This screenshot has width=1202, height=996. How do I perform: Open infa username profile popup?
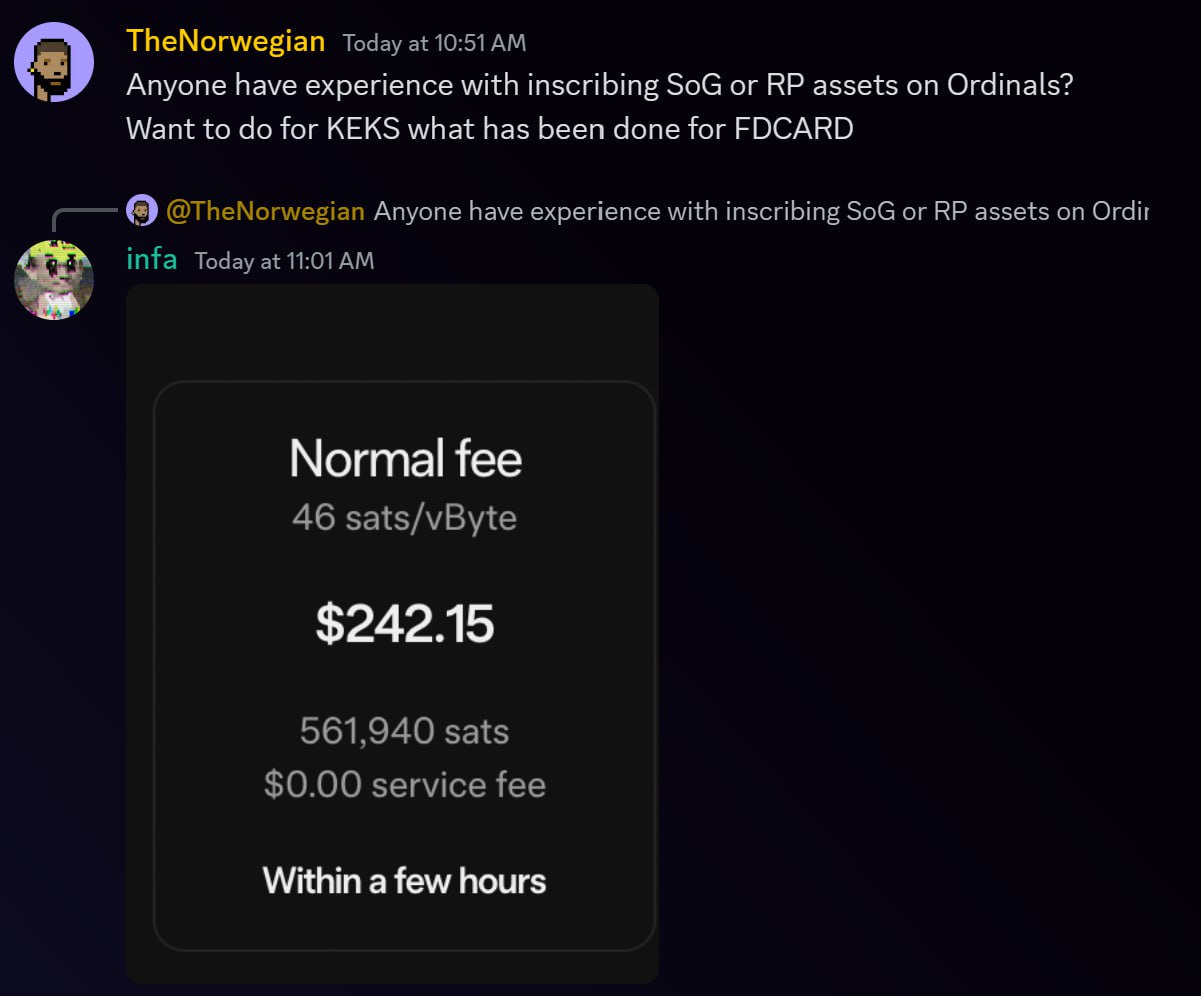[x=152, y=260]
